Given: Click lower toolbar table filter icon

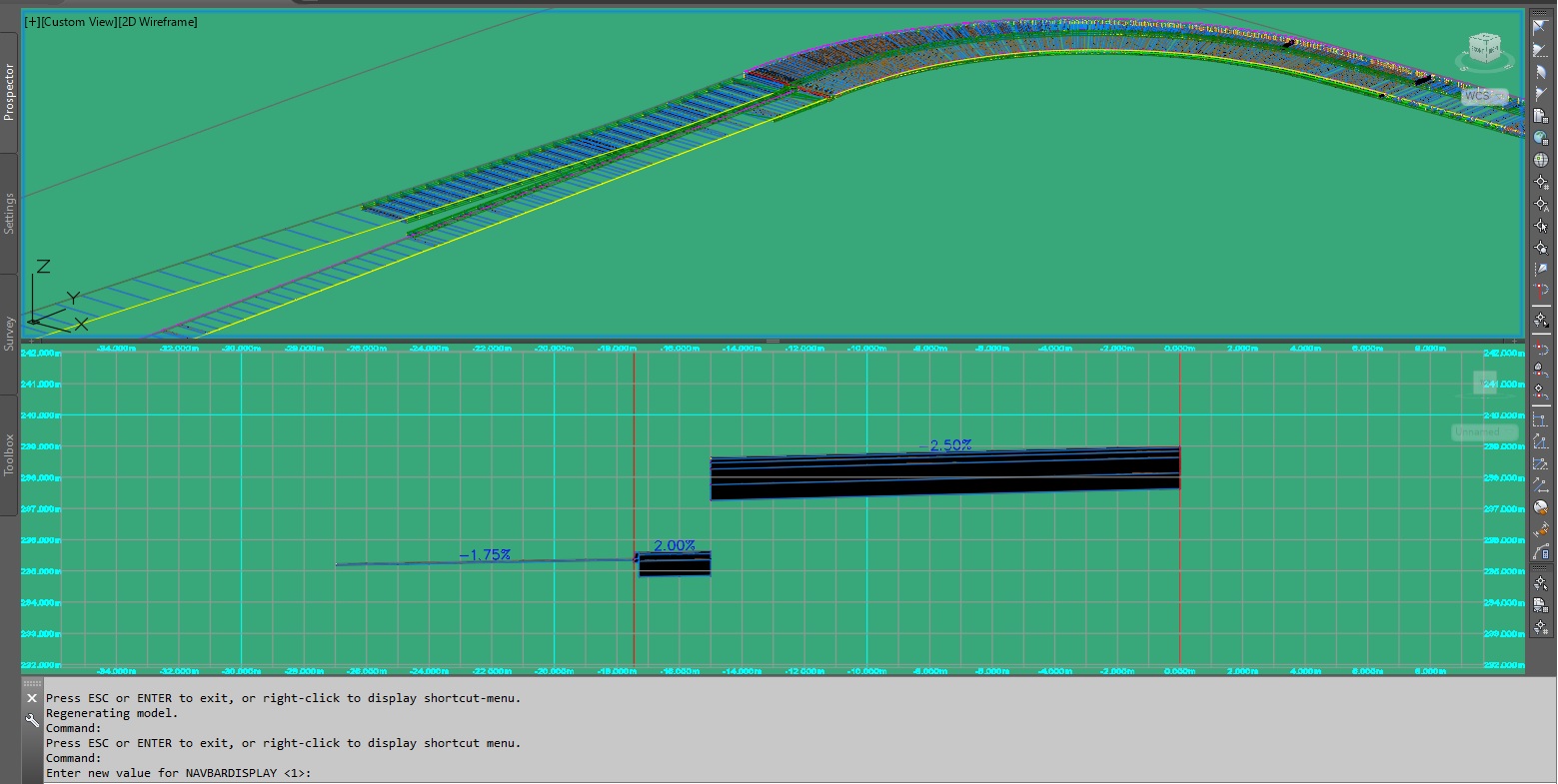Looking at the screenshot, I should [1541, 605].
